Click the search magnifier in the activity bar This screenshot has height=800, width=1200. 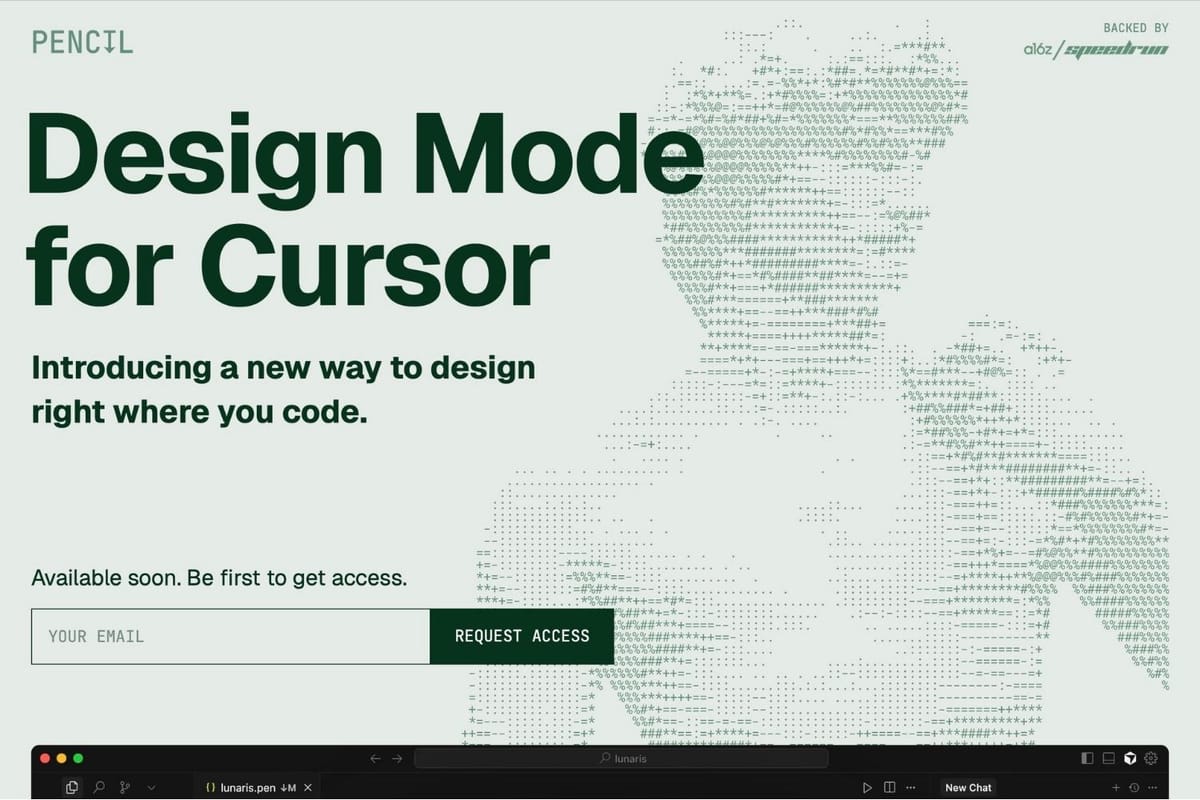(99, 787)
